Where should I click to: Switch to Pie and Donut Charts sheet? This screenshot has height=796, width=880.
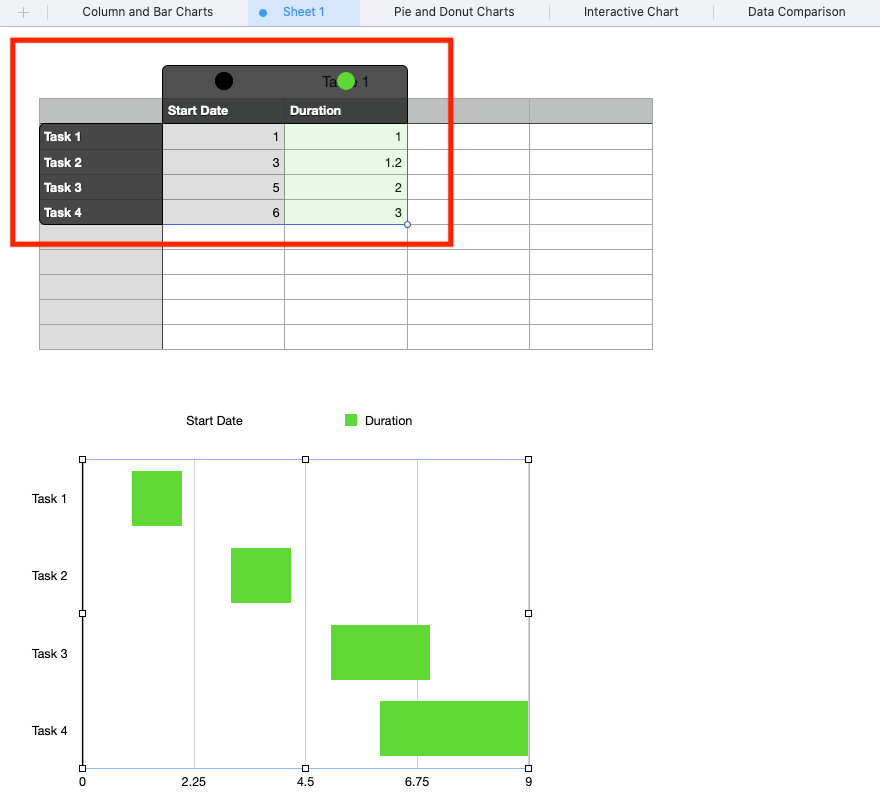tap(454, 13)
